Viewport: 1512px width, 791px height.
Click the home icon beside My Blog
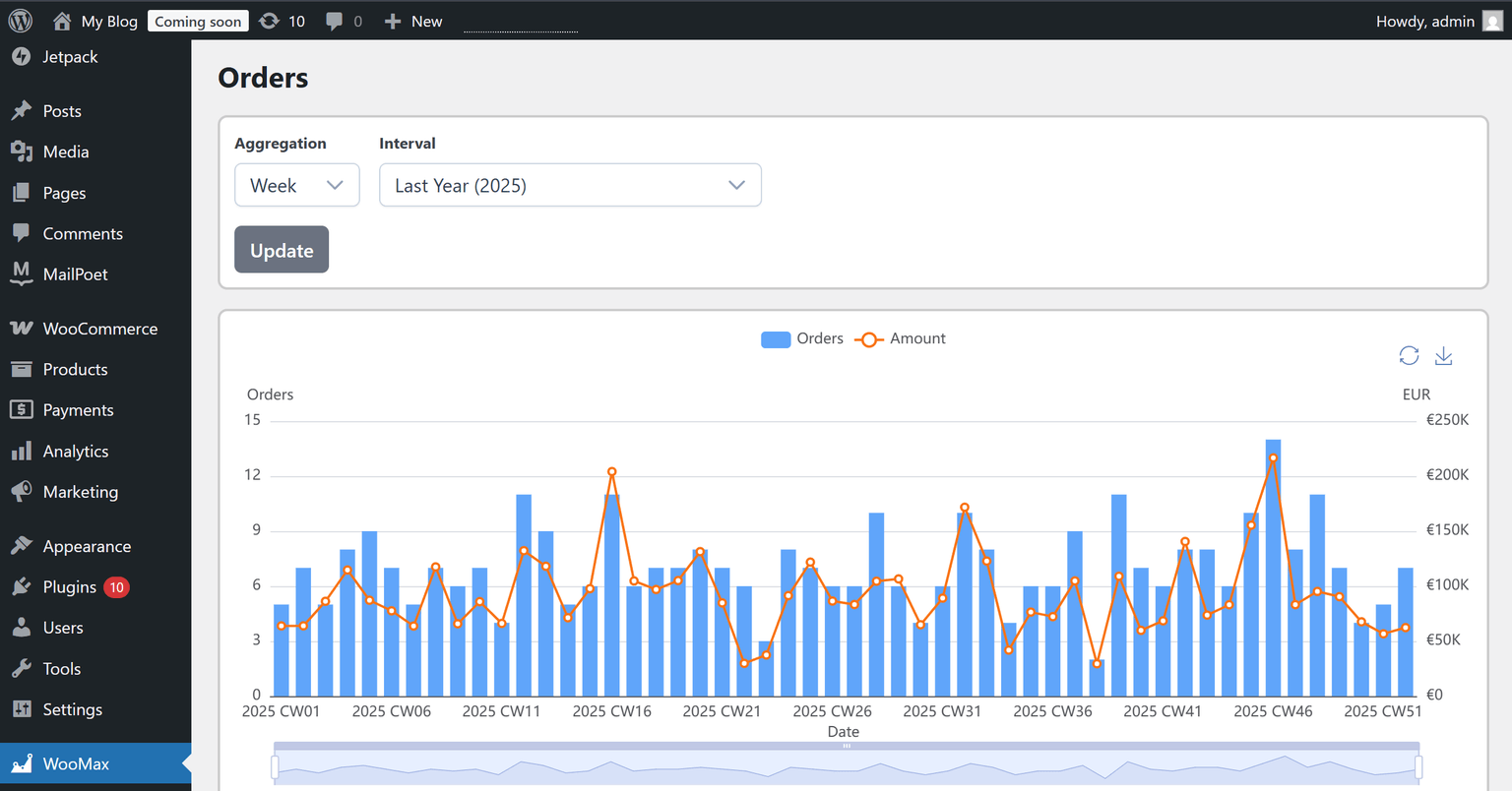62,21
